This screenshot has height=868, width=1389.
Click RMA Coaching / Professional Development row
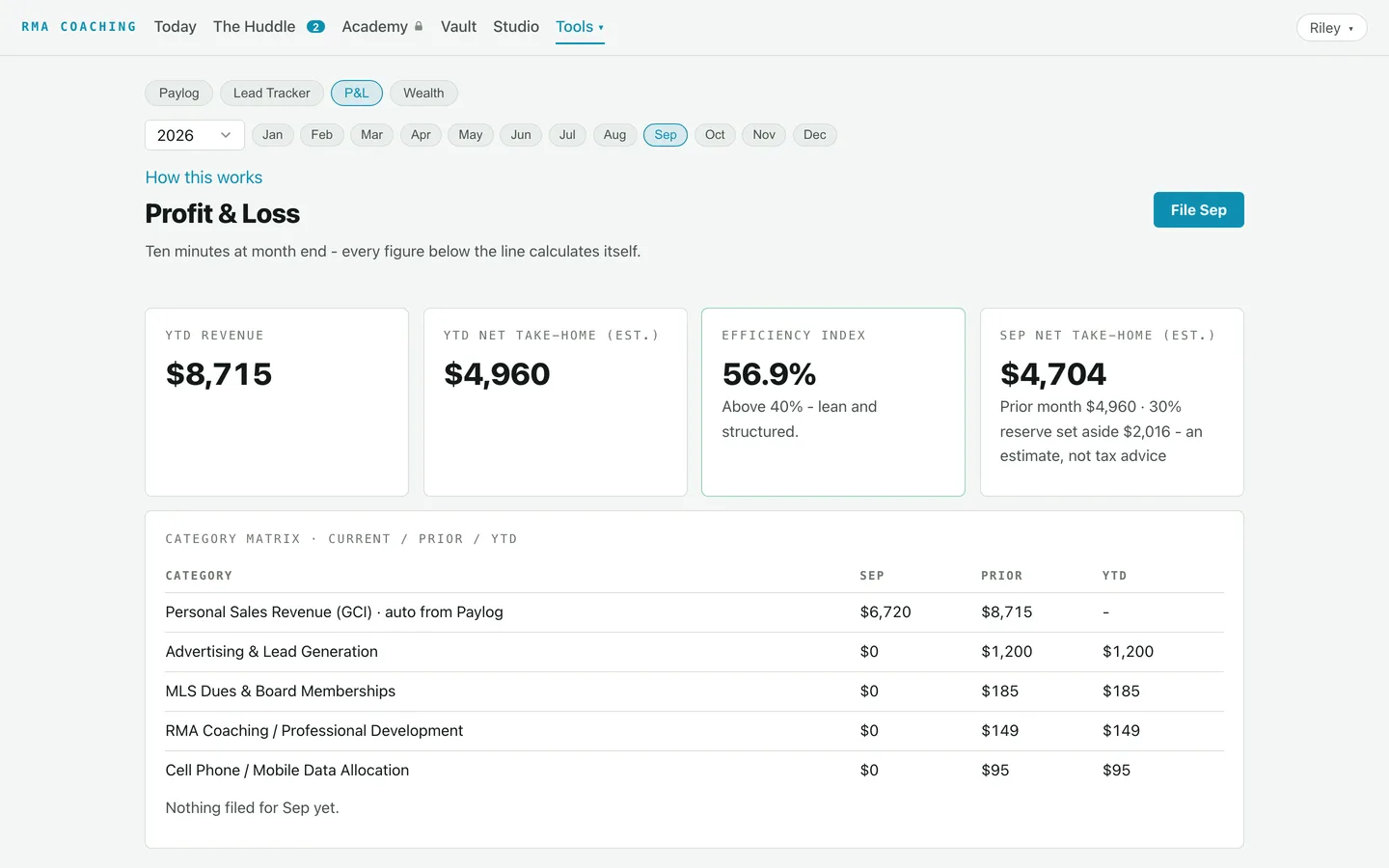[694, 731]
